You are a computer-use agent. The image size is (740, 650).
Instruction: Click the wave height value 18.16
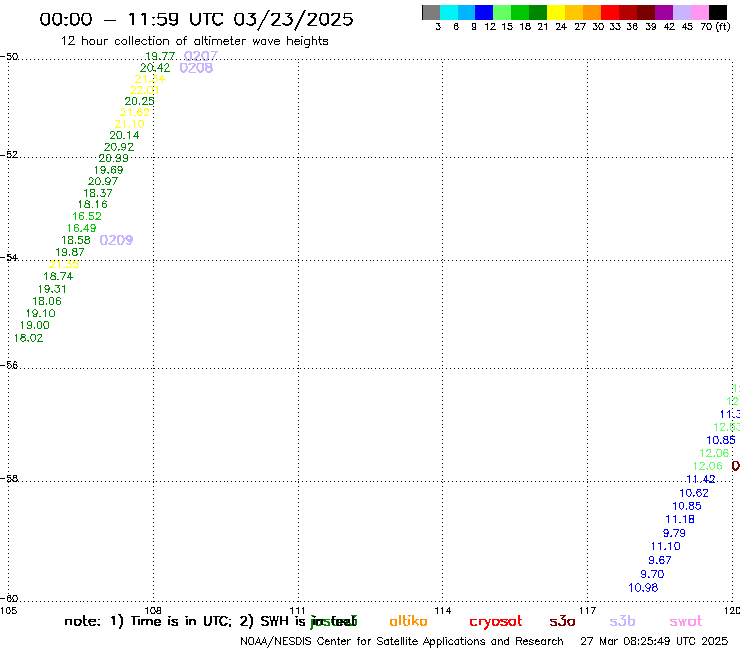click(92, 204)
